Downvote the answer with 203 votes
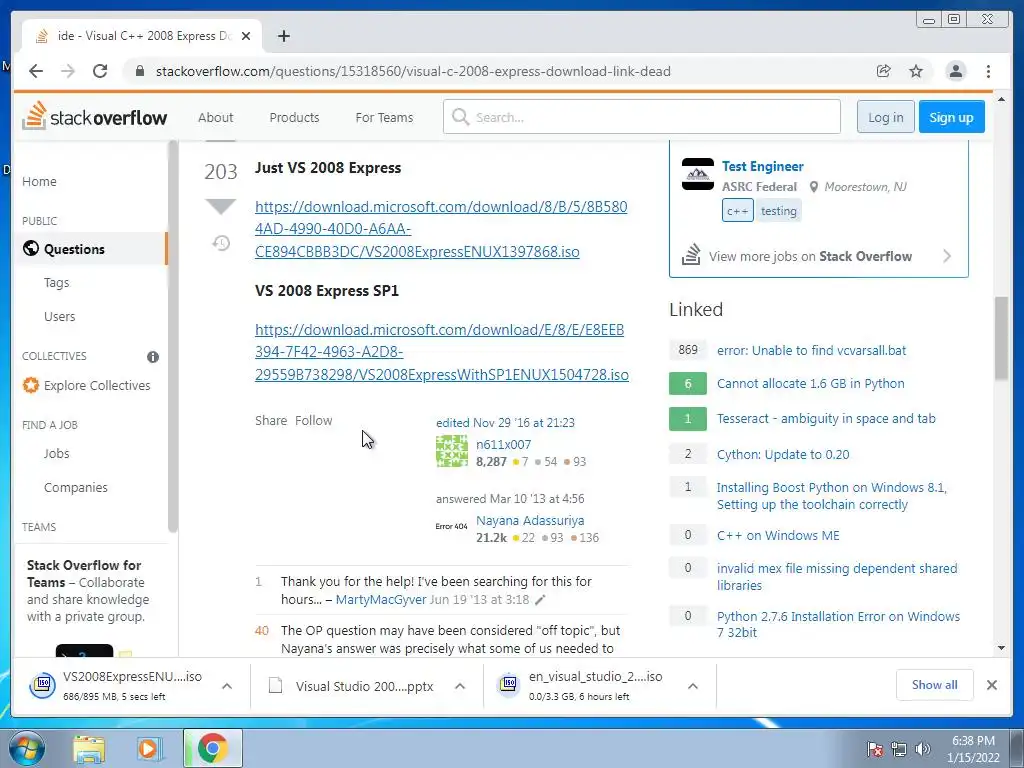 (x=221, y=206)
